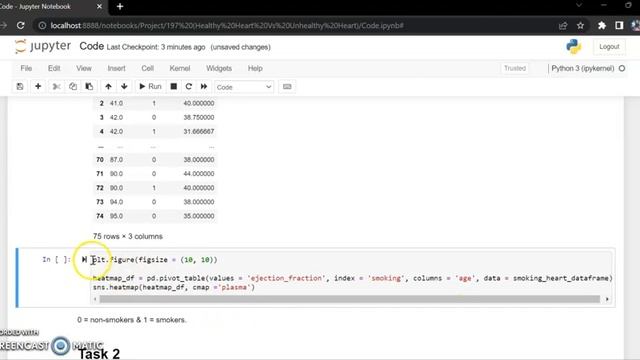
Task: Copy selected cells icon
Action: point(73,87)
